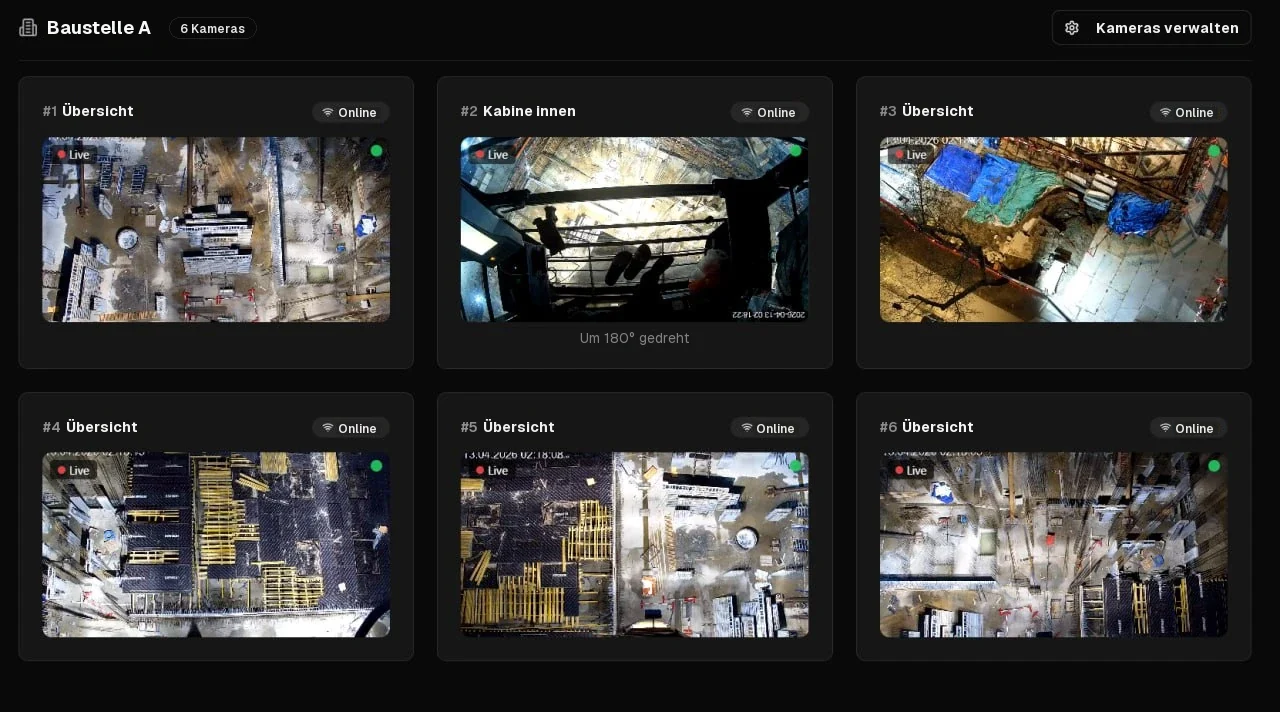Click the Online badge on camera #2
The height and width of the screenshot is (712, 1280).
pos(769,112)
